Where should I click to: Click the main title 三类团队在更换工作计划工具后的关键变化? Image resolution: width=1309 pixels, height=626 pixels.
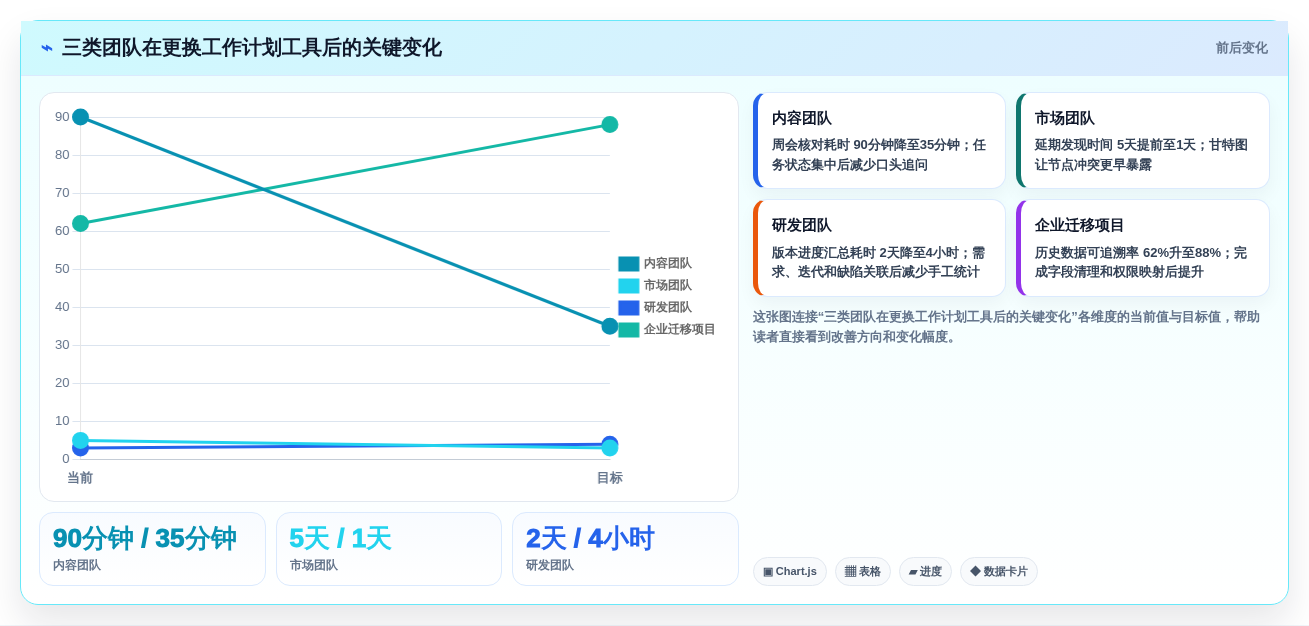(x=252, y=48)
